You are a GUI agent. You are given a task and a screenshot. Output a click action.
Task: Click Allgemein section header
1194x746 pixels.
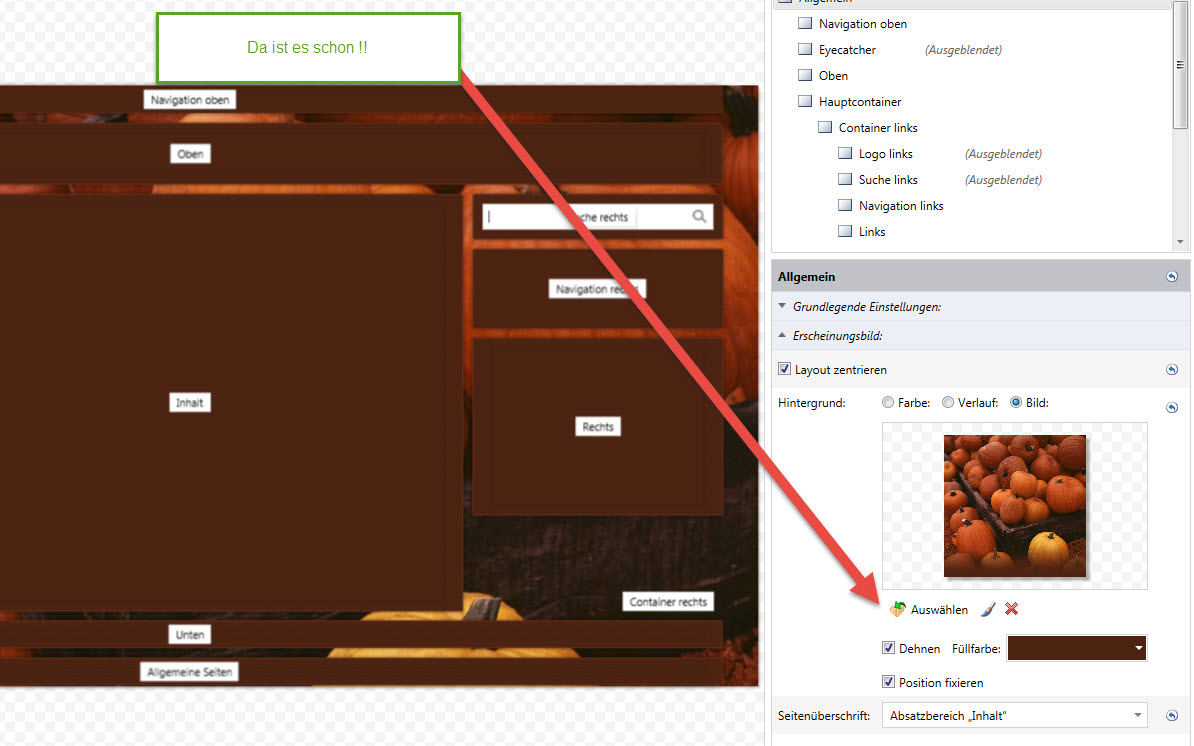[981, 277]
